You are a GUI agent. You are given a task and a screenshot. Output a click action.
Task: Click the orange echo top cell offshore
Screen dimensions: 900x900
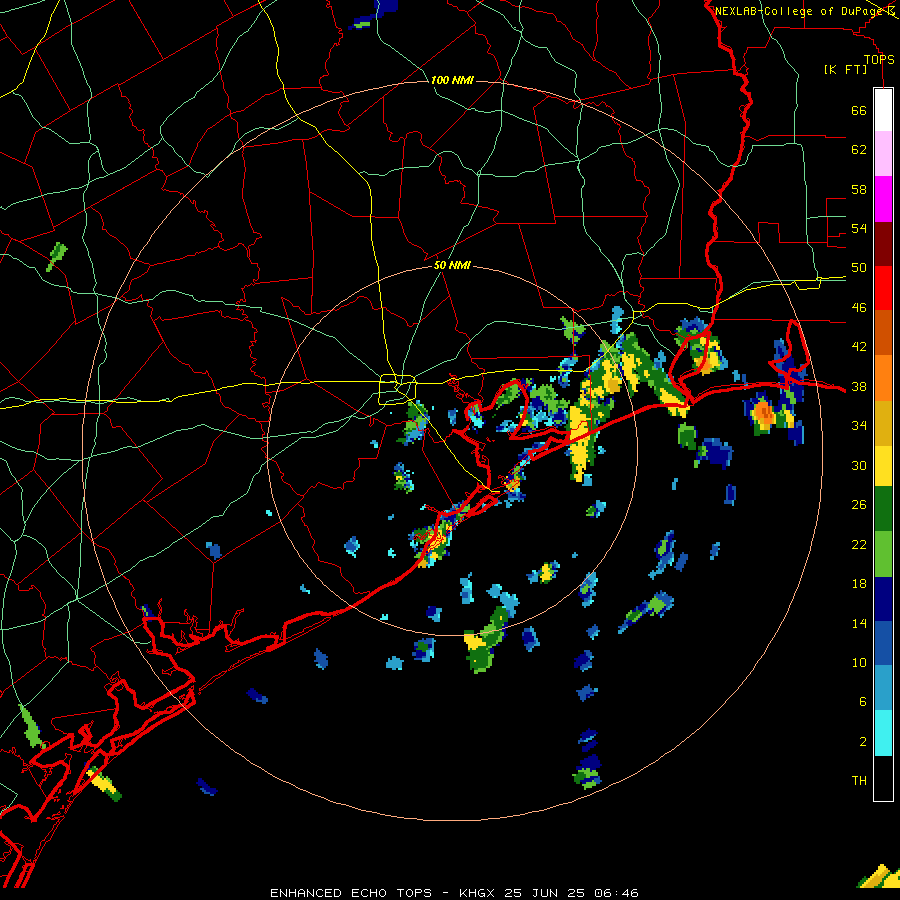click(764, 412)
